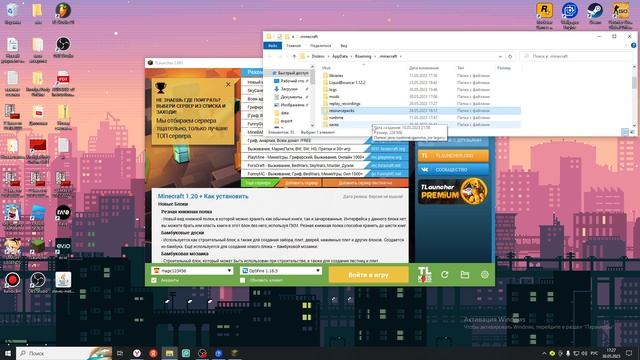Click the TLauncher TL mods icon

tap(424, 274)
